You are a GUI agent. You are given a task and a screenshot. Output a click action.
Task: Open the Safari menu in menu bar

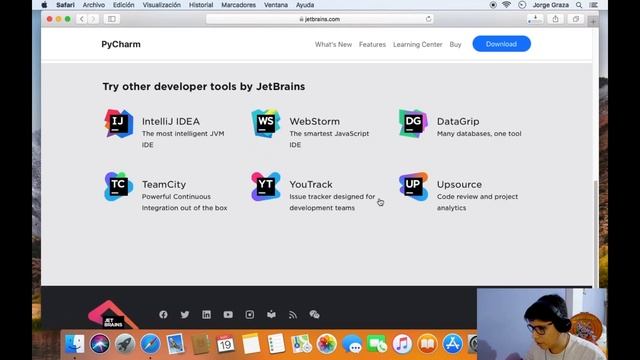65,5
